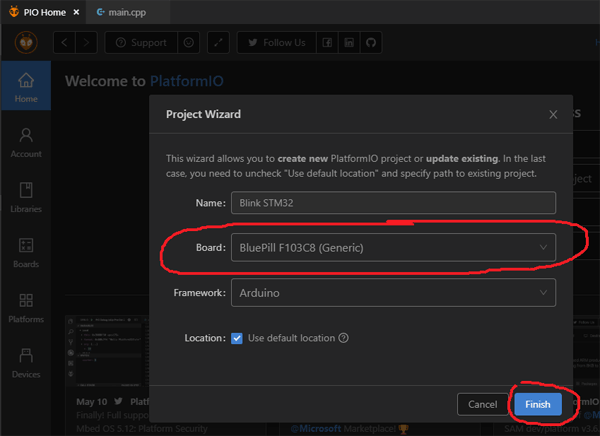Close the Project Wizard dialog
Image resolution: width=600 pixels, height=436 pixels.
tap(553, 115)
